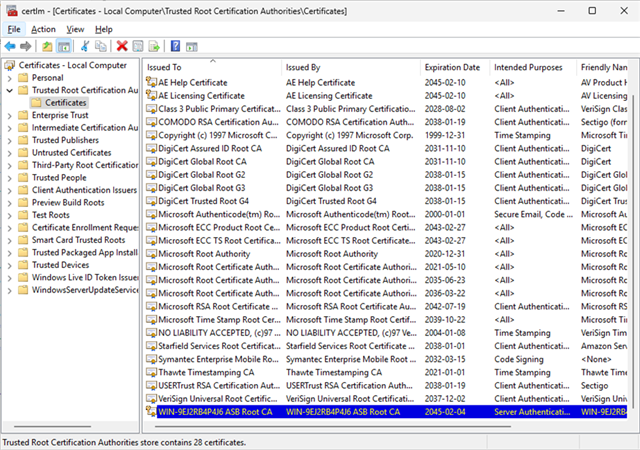The image size is (640, 450).
Task: Click the certificate list vertical scrollbar
Action: (633, 253)
